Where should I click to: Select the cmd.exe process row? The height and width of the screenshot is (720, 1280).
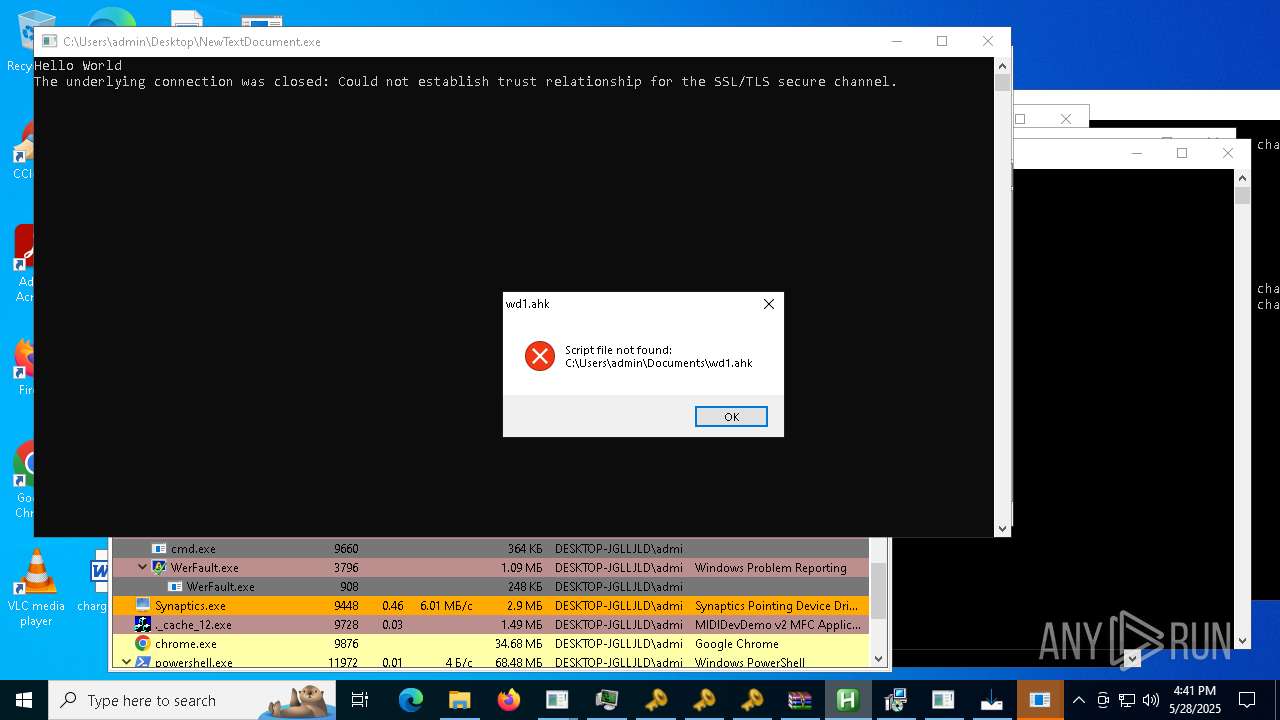click(x=490, y=549)
